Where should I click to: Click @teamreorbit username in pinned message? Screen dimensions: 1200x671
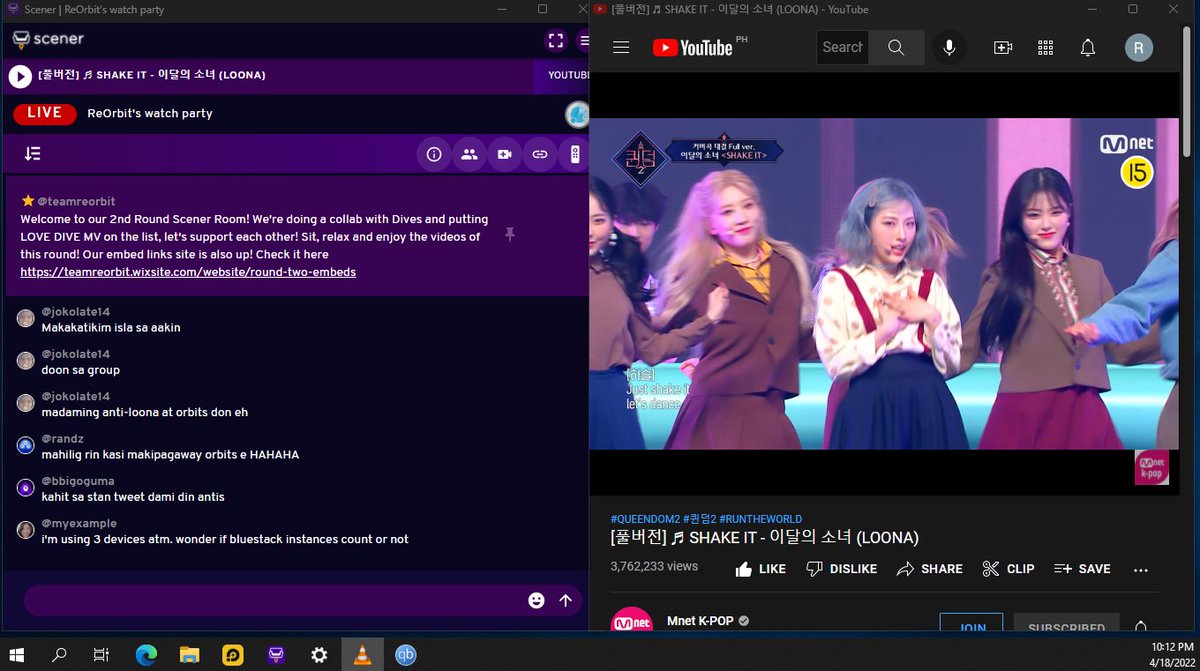tap(76, 201)
